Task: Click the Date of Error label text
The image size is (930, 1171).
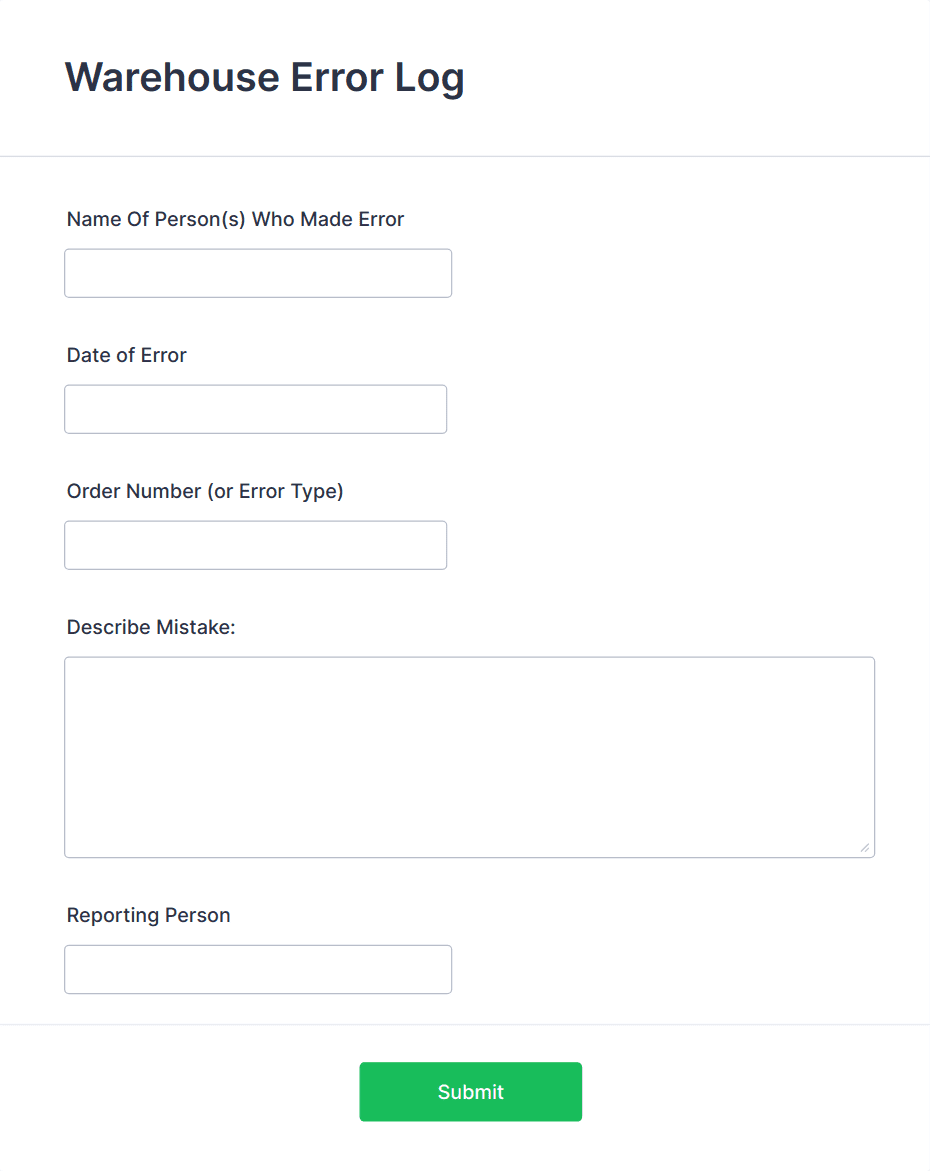Action: point(126,355)
